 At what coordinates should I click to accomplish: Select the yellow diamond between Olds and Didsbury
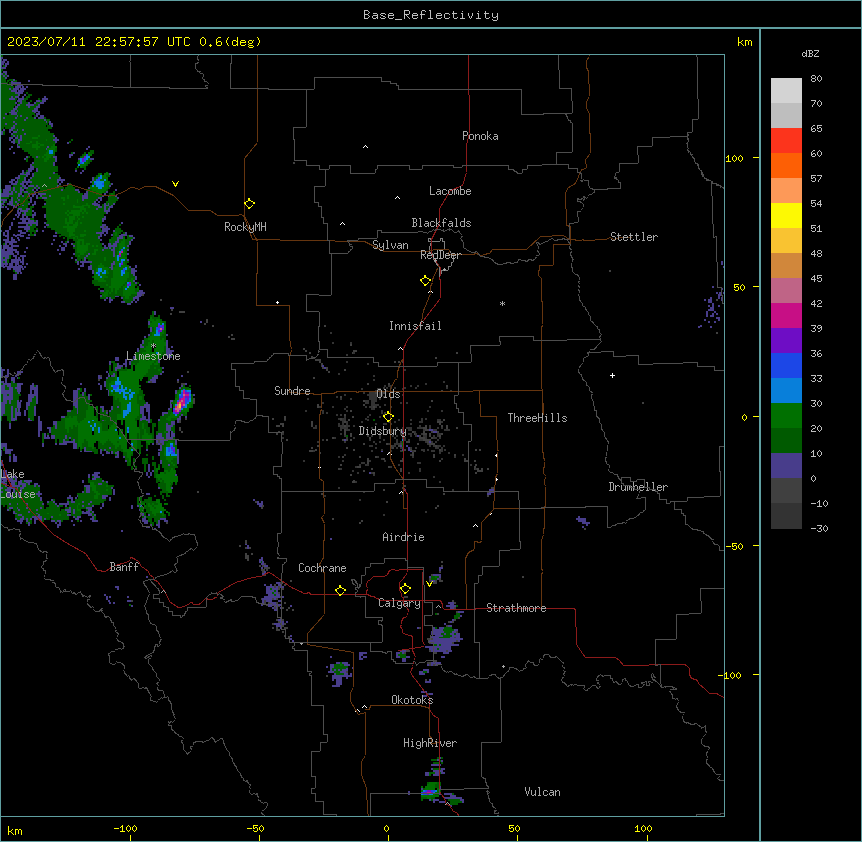tap(388, 417)
